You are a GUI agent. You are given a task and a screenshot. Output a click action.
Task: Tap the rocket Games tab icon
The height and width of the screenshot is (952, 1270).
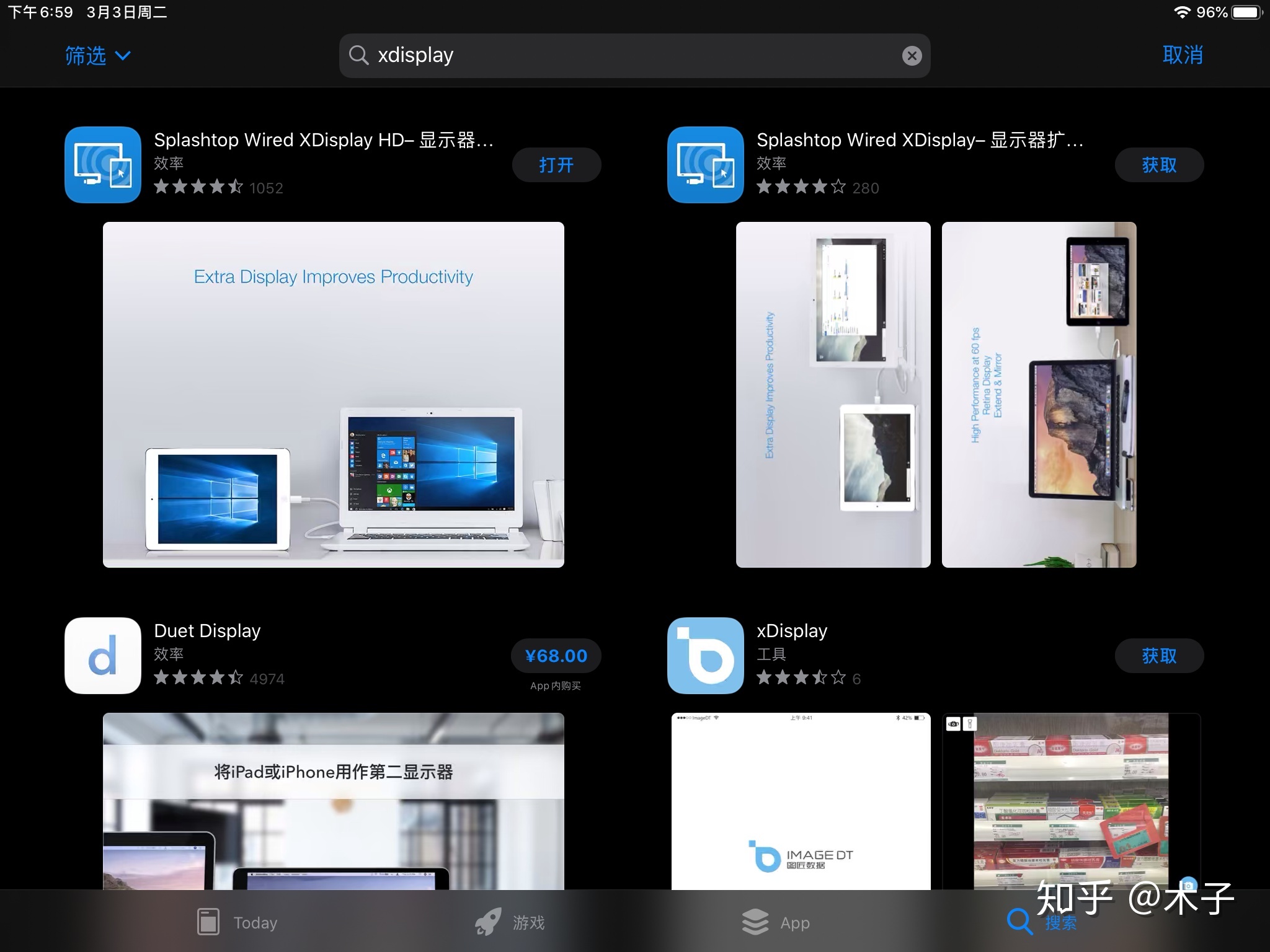coord(488,922)
